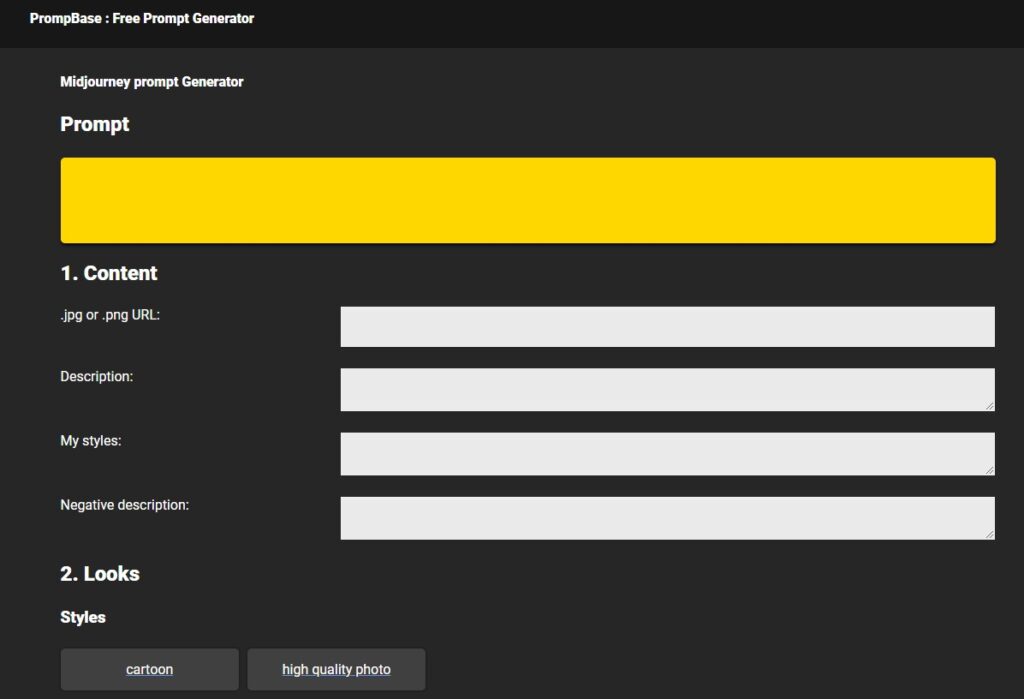Click the ".jpg or .png URL:" label
Image resolution: width=1024 pixels, height=699 pixels.
(x=110, y=315)
